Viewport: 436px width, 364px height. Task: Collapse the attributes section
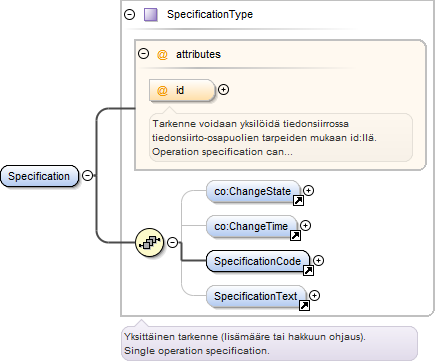tap(143, 53)
